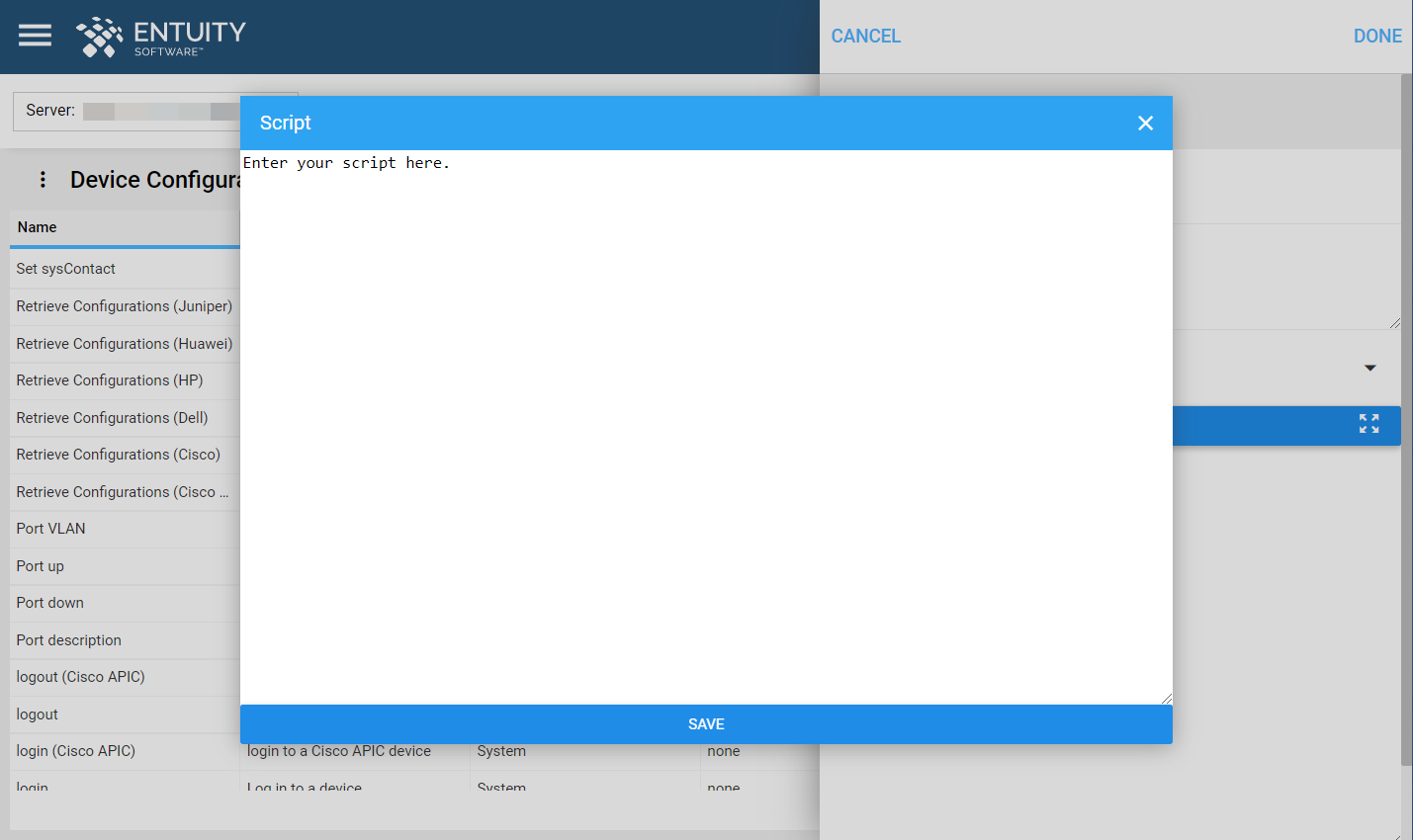Click the Entuity Software logo
The height and width of the screenshot is (840, 1413).
tap(161, 37)
